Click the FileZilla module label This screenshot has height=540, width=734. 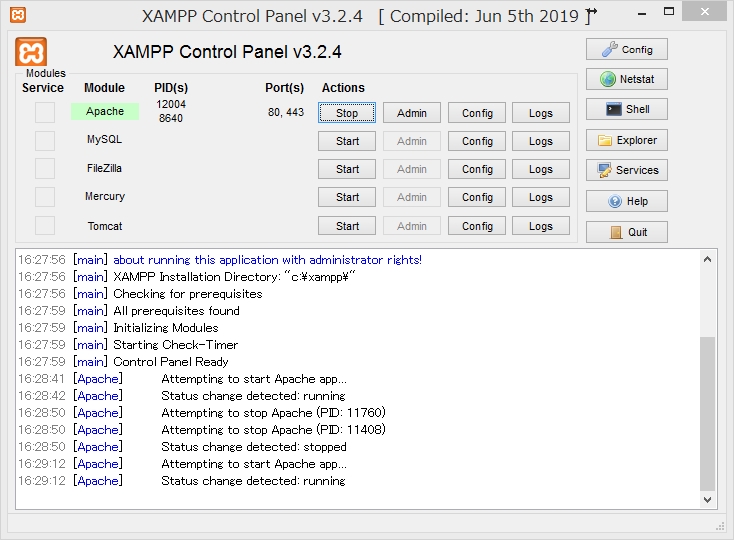click(104, 168)
